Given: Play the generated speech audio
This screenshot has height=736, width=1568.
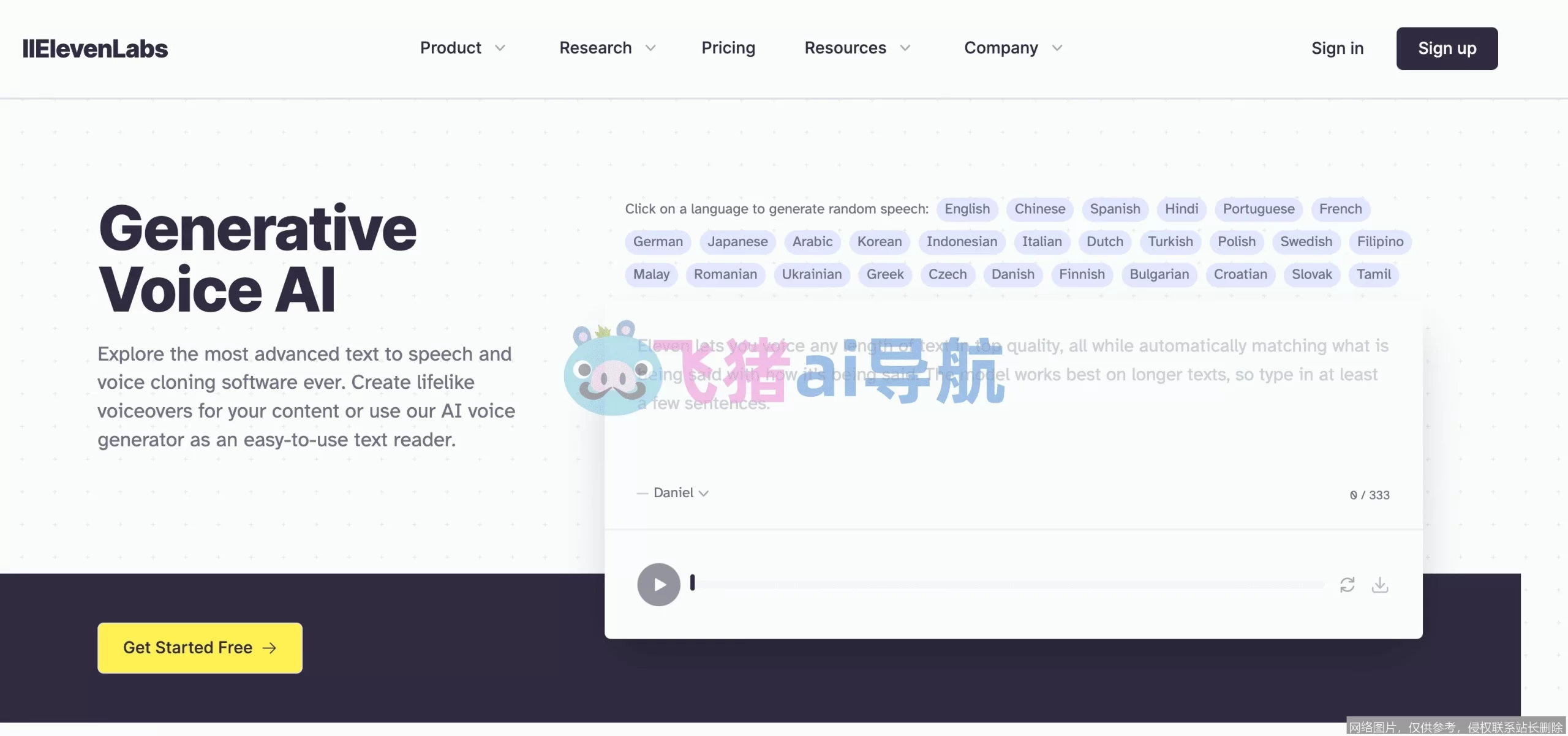Looking at the screenshot, I should point(658,585).
